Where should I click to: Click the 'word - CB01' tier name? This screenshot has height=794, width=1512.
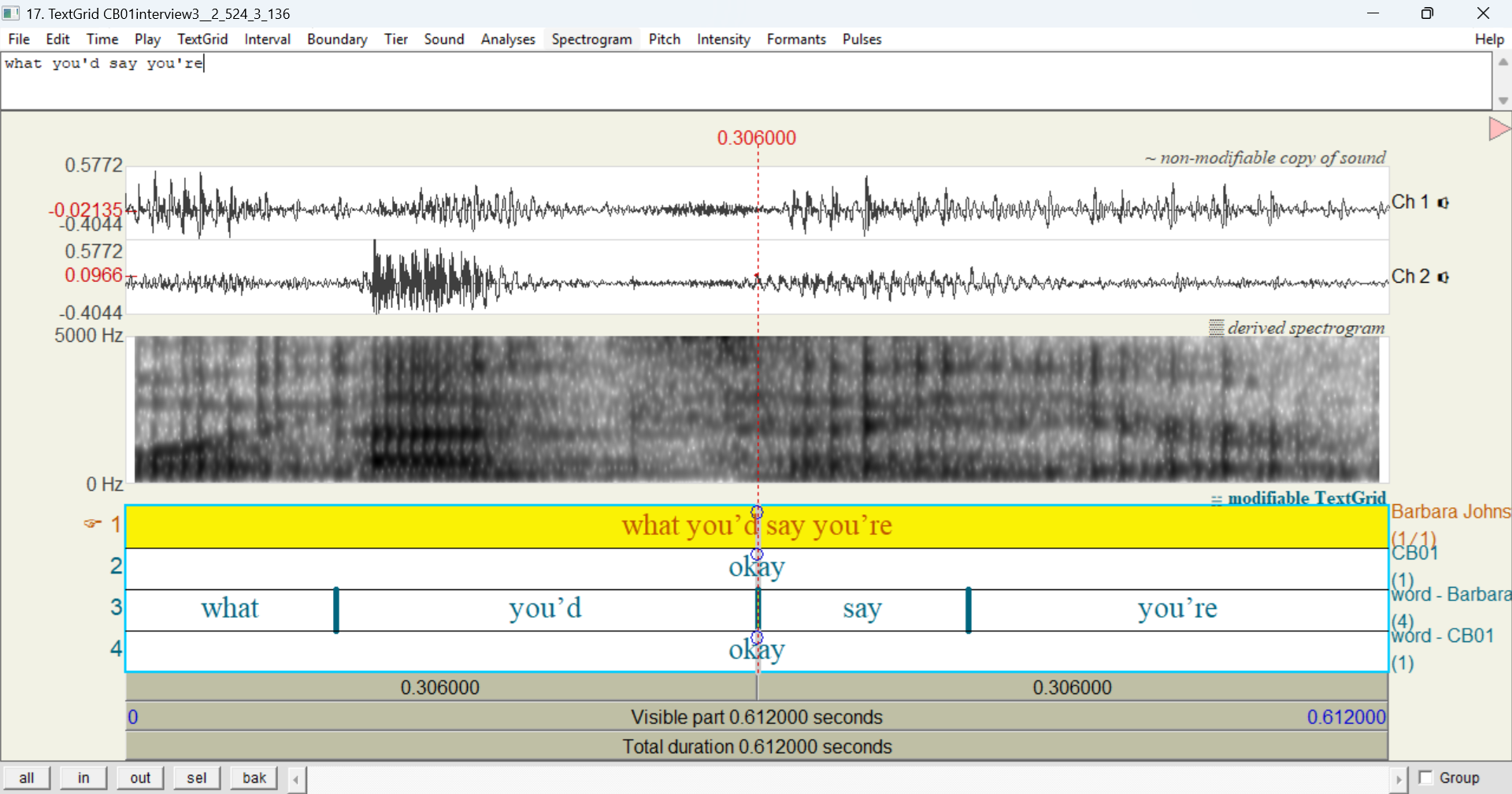coord(1442,636)
